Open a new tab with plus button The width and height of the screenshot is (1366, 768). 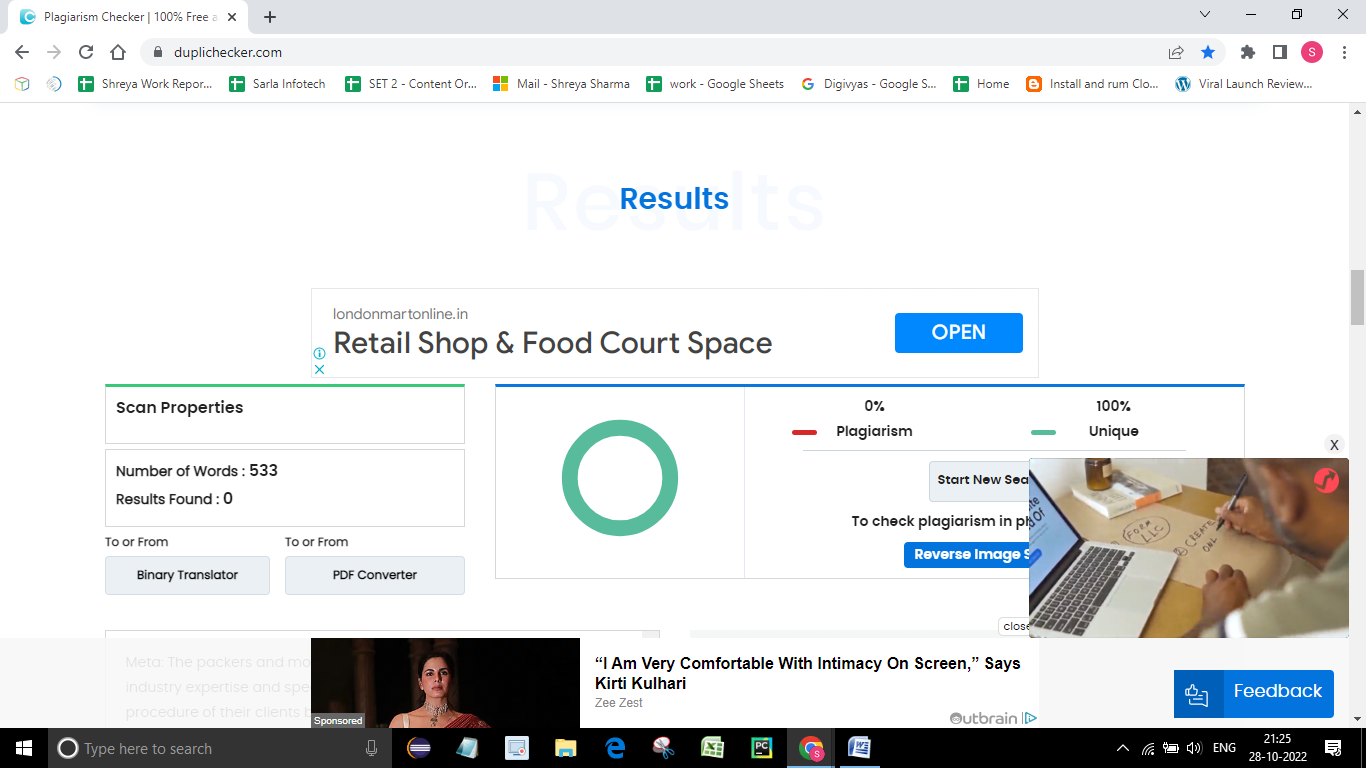pos(270,16)
